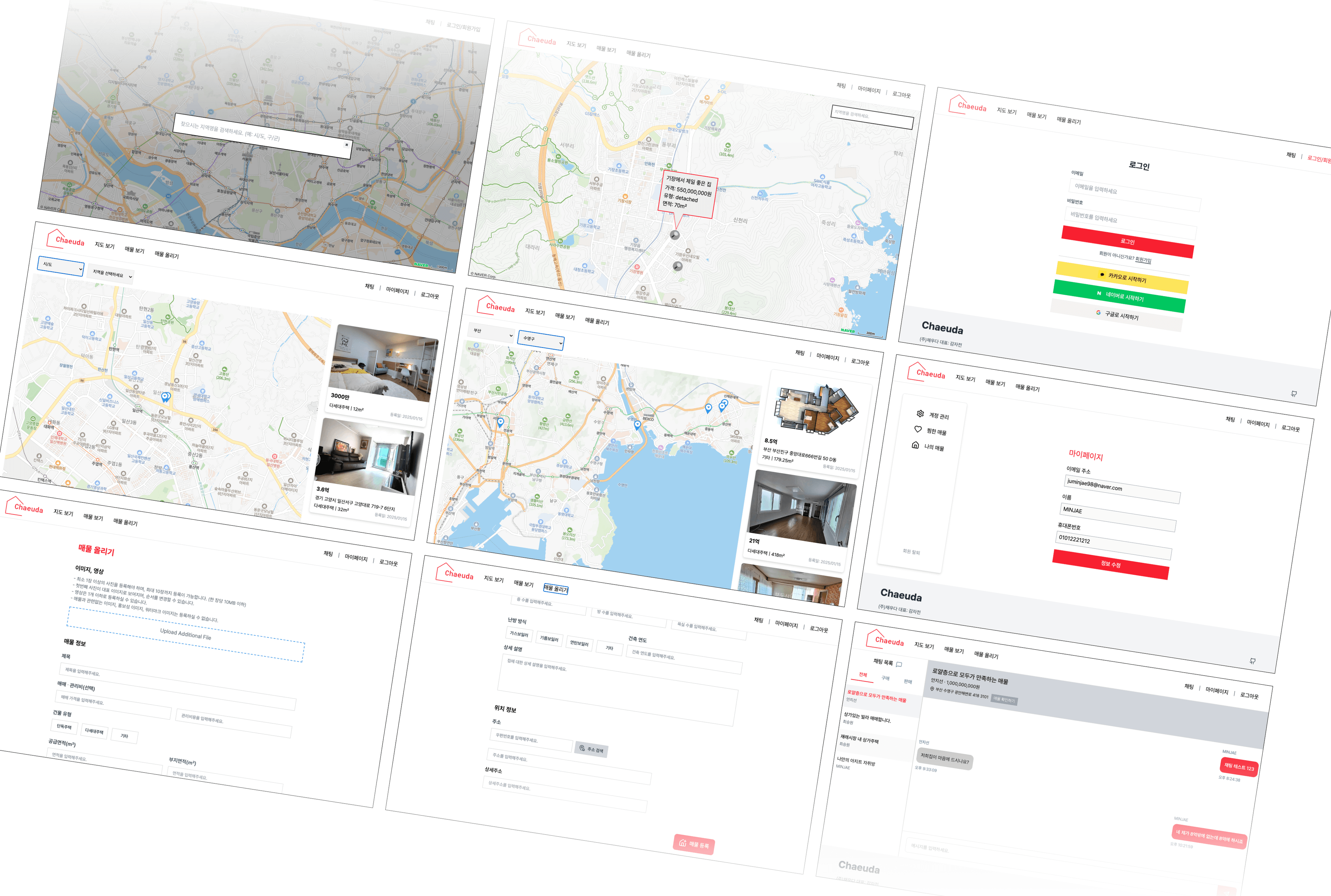1331x896 pixels.
Task: Open the 3000만 listing card thumbnail
Action: 383,363
